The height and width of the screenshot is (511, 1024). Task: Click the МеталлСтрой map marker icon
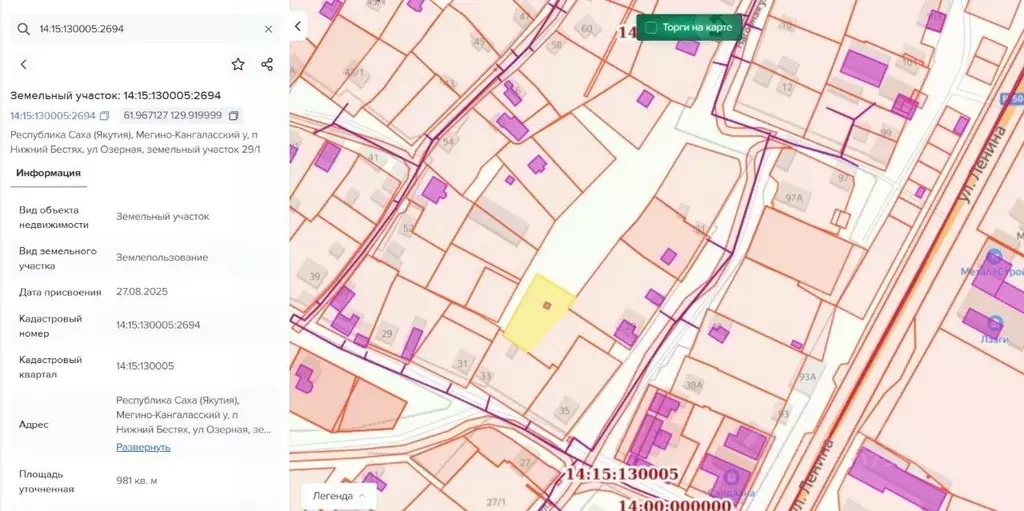[994, 258]
